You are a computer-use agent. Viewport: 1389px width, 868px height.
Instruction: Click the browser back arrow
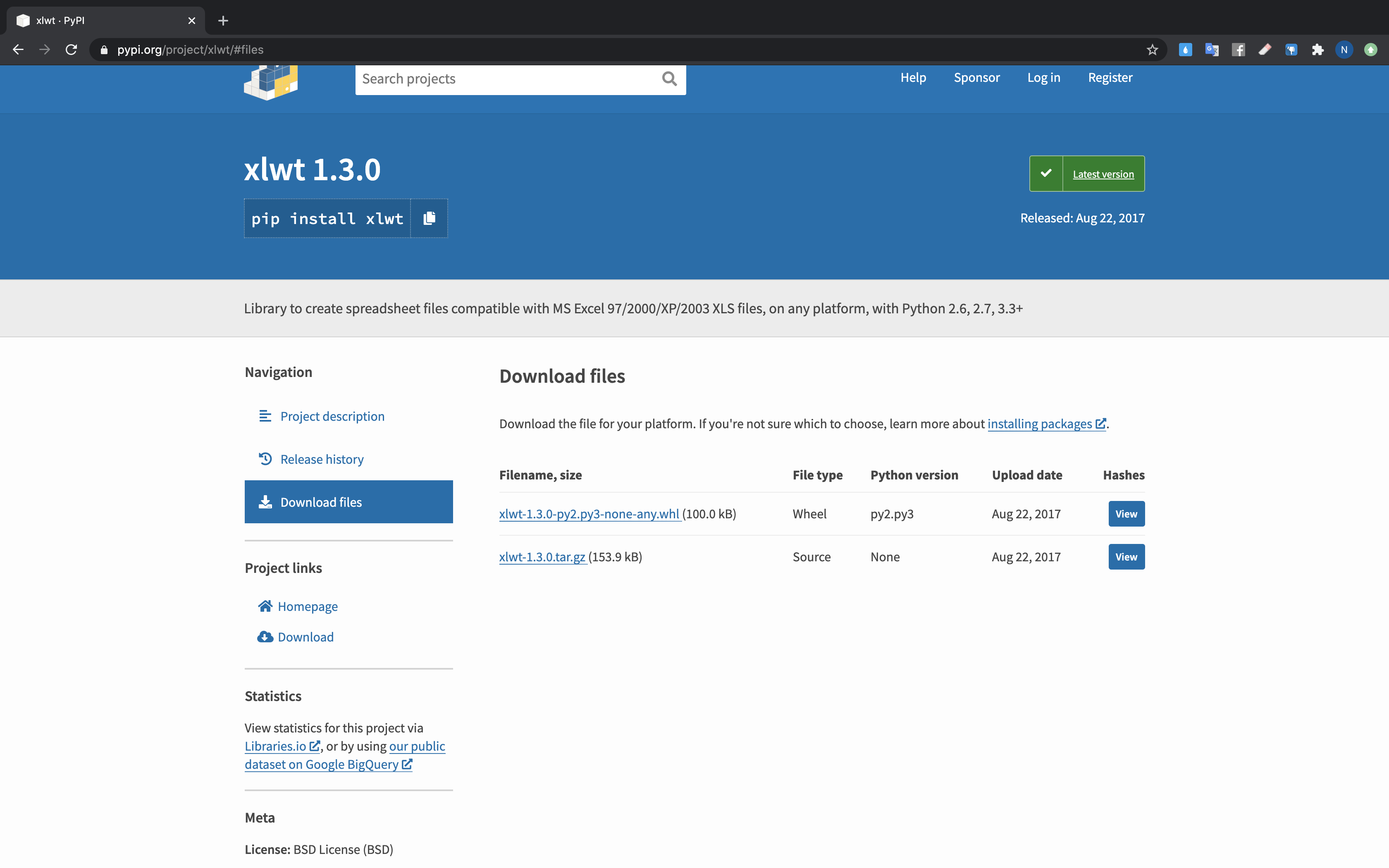pos(18,50)
